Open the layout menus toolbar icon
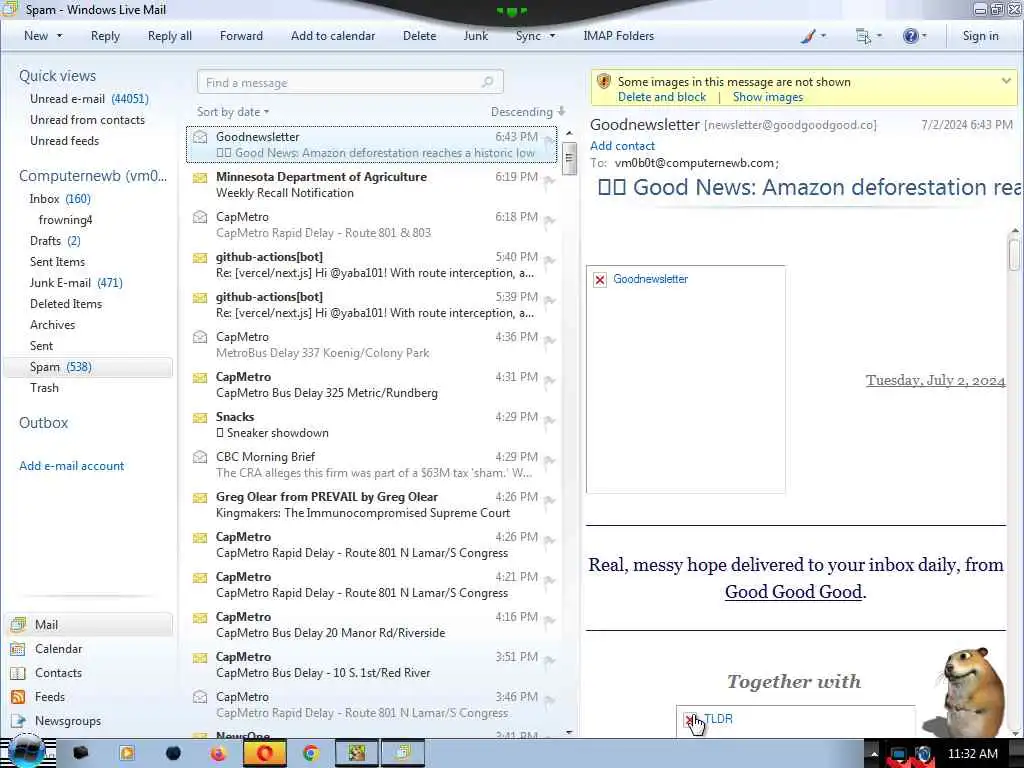The width and height of the screenshot is (1024, 768). click(863, 36)
